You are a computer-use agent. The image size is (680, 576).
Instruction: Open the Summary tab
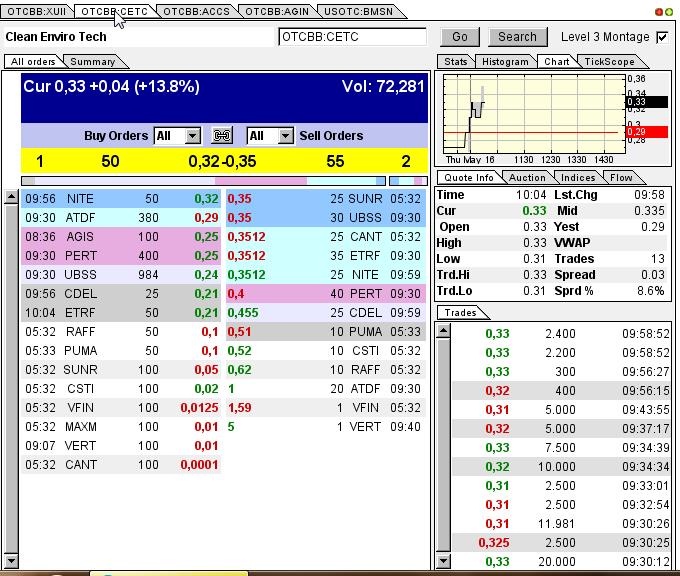coord(92,62)
